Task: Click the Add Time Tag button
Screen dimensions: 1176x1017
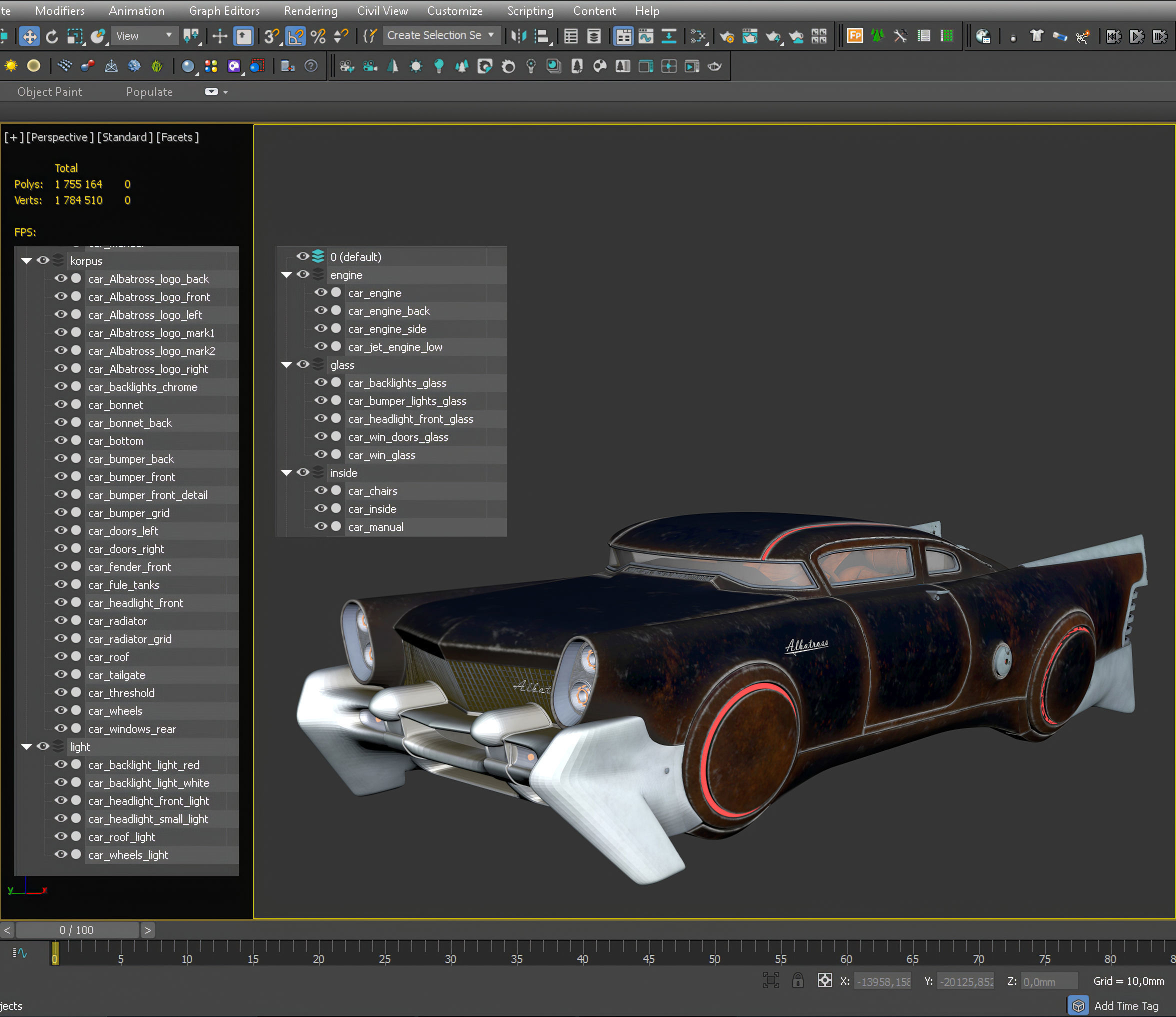Action: [1126, 1005]
